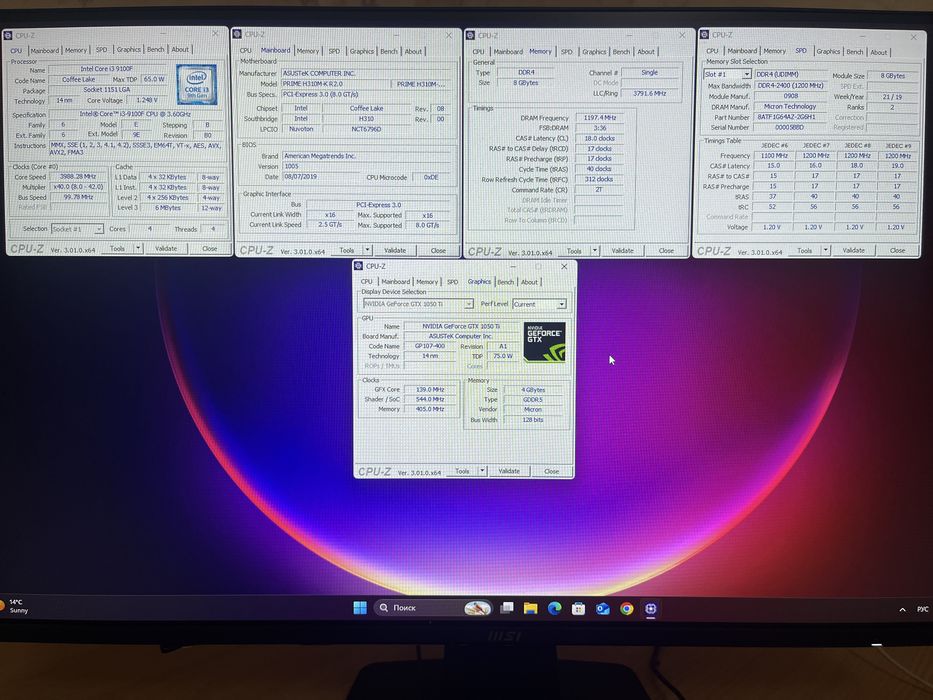Open Microsoft Edge from the taskbar
933x700 pixels.
555,608
